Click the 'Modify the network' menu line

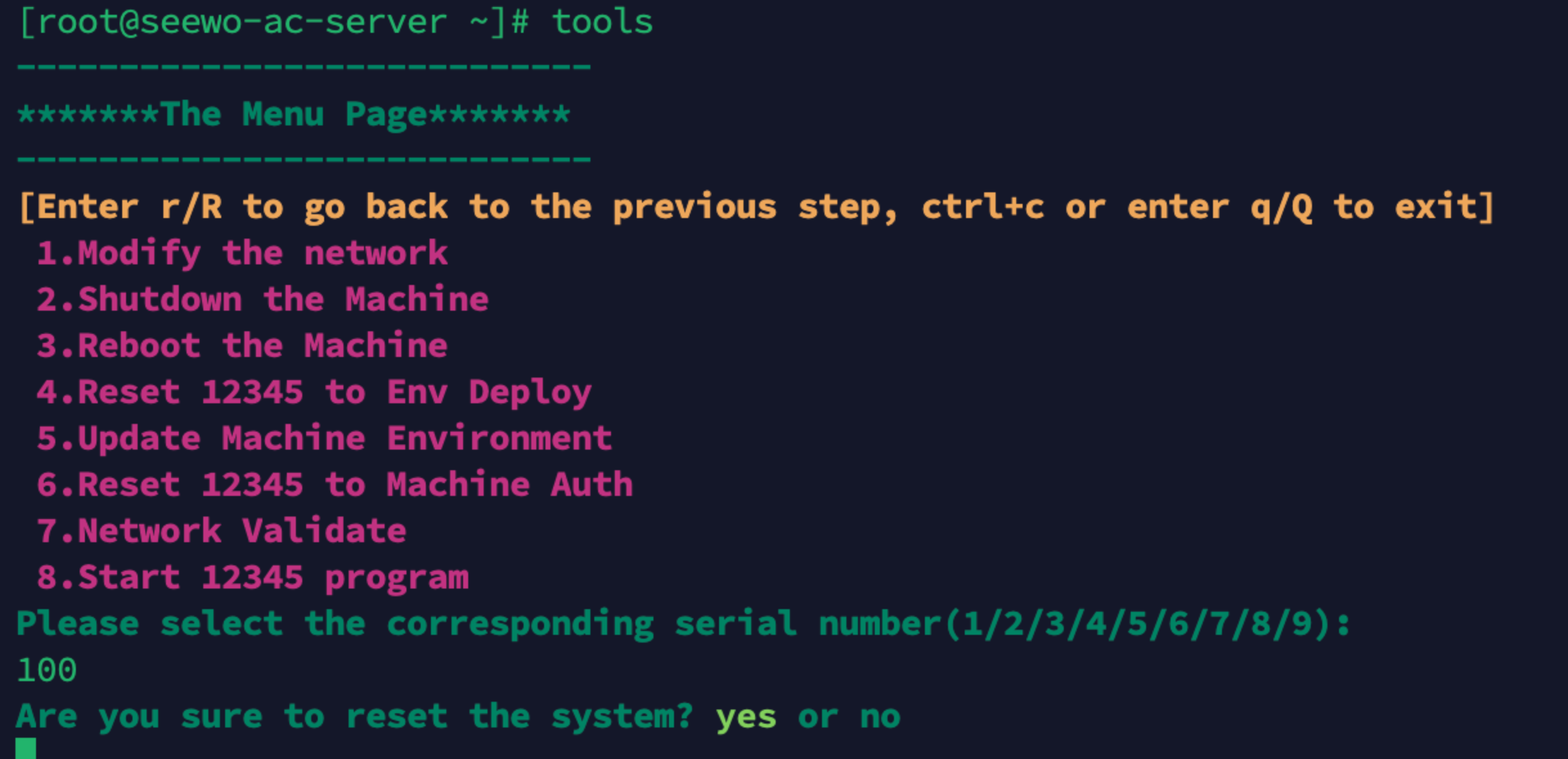[x=242, y=253]
